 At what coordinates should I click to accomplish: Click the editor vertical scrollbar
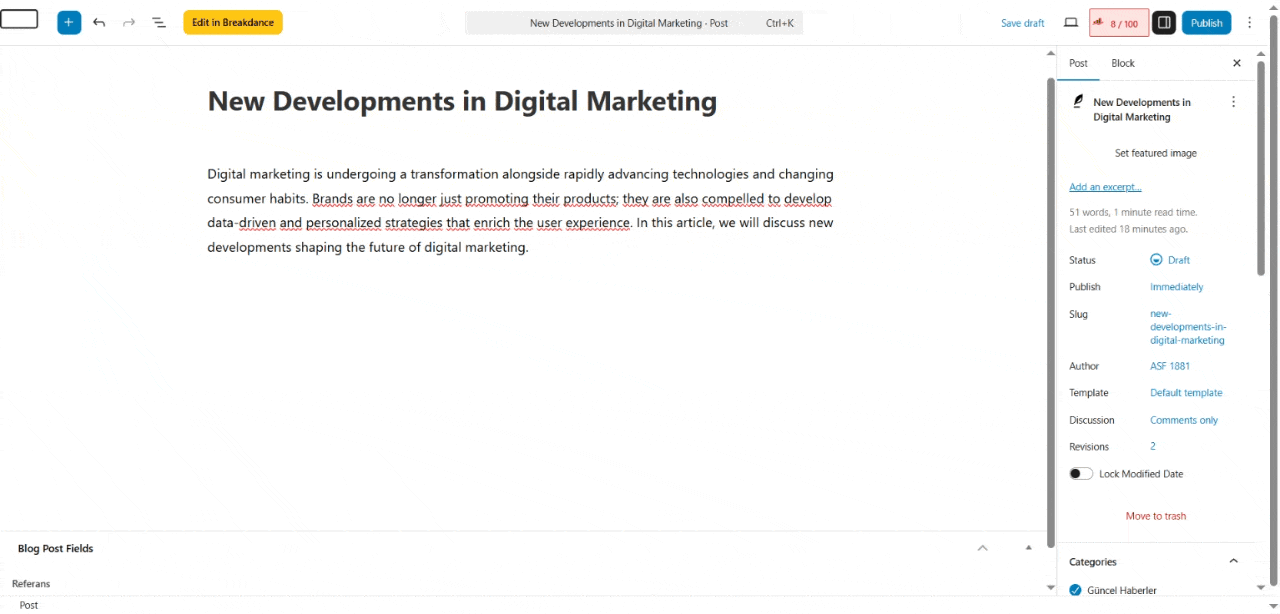pos(1050,300)
